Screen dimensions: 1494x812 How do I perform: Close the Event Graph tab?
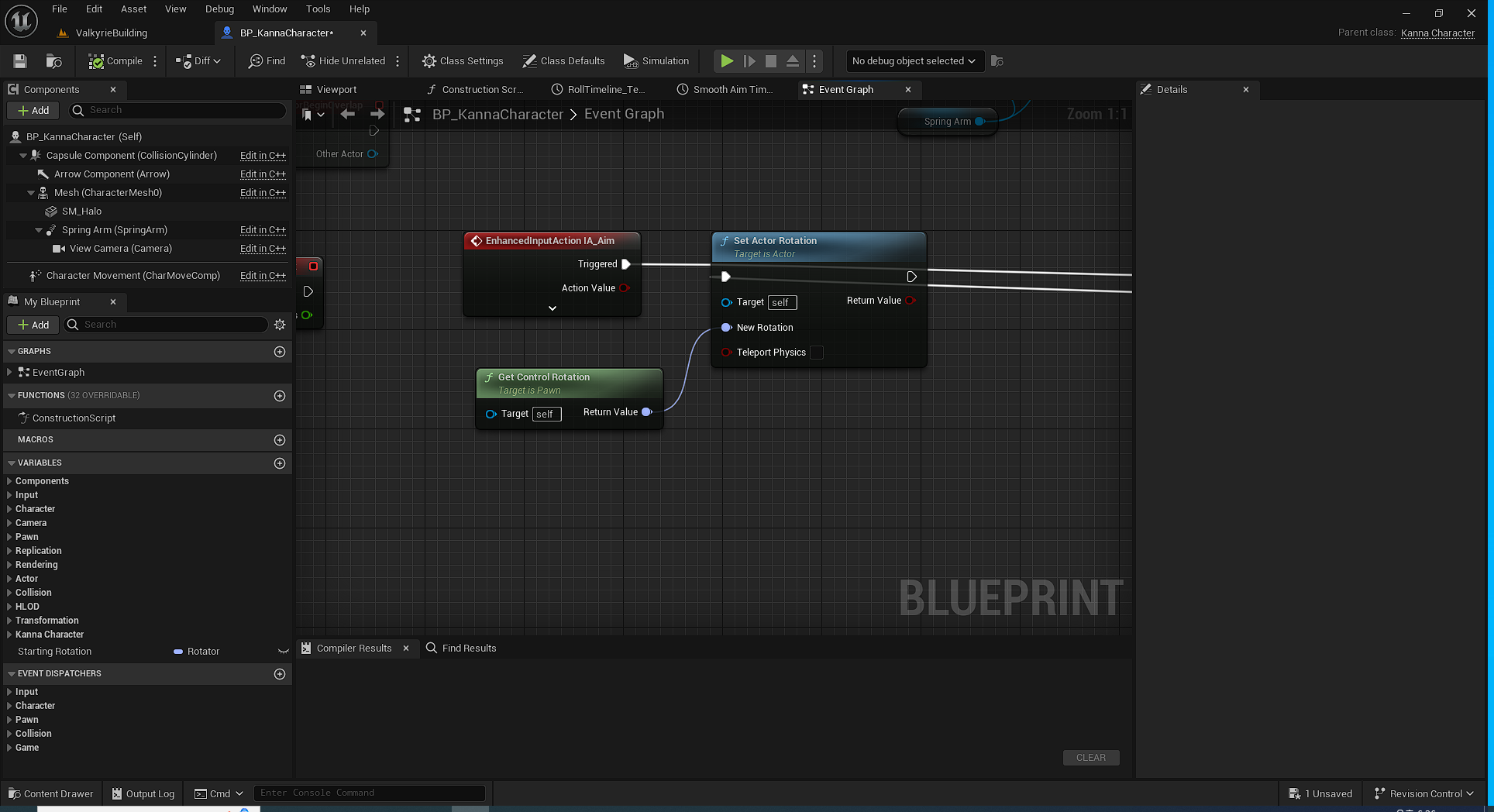(x=908, y=90)
